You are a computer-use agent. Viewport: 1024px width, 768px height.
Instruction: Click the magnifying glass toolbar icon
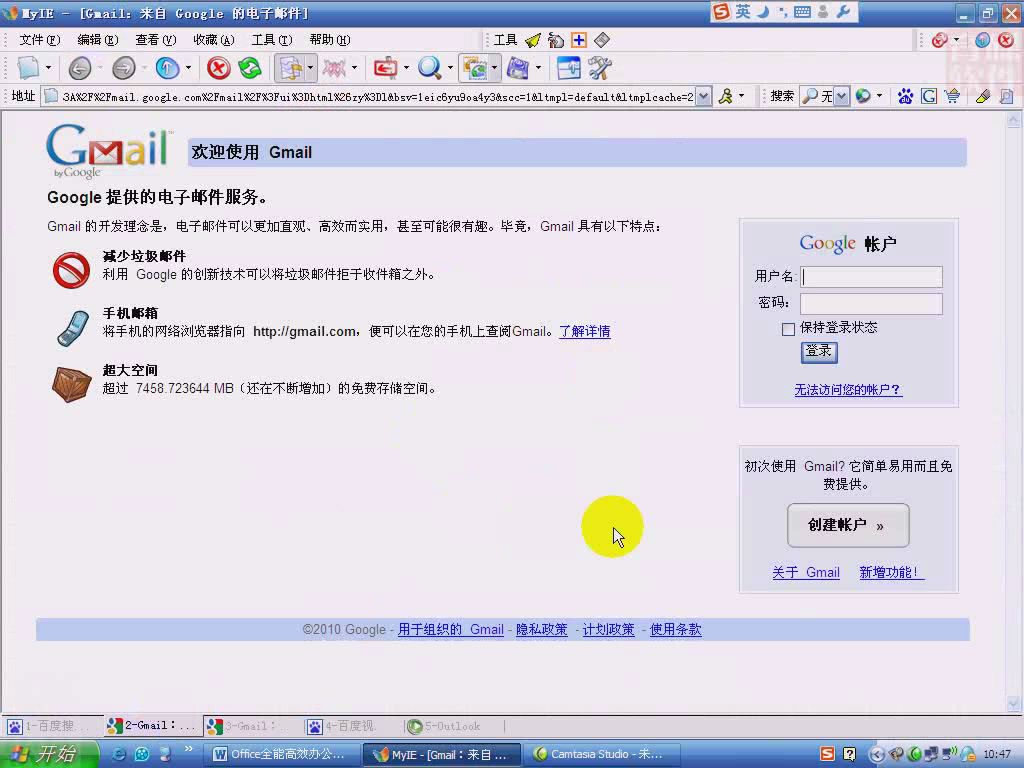point(429,68)
